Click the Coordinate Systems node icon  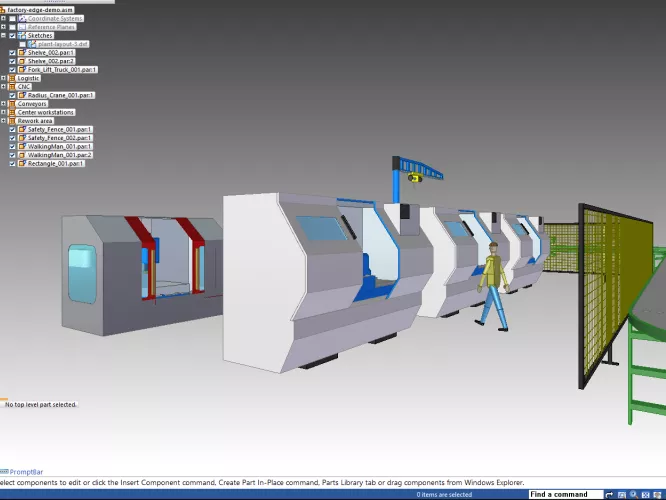(22, 19)
